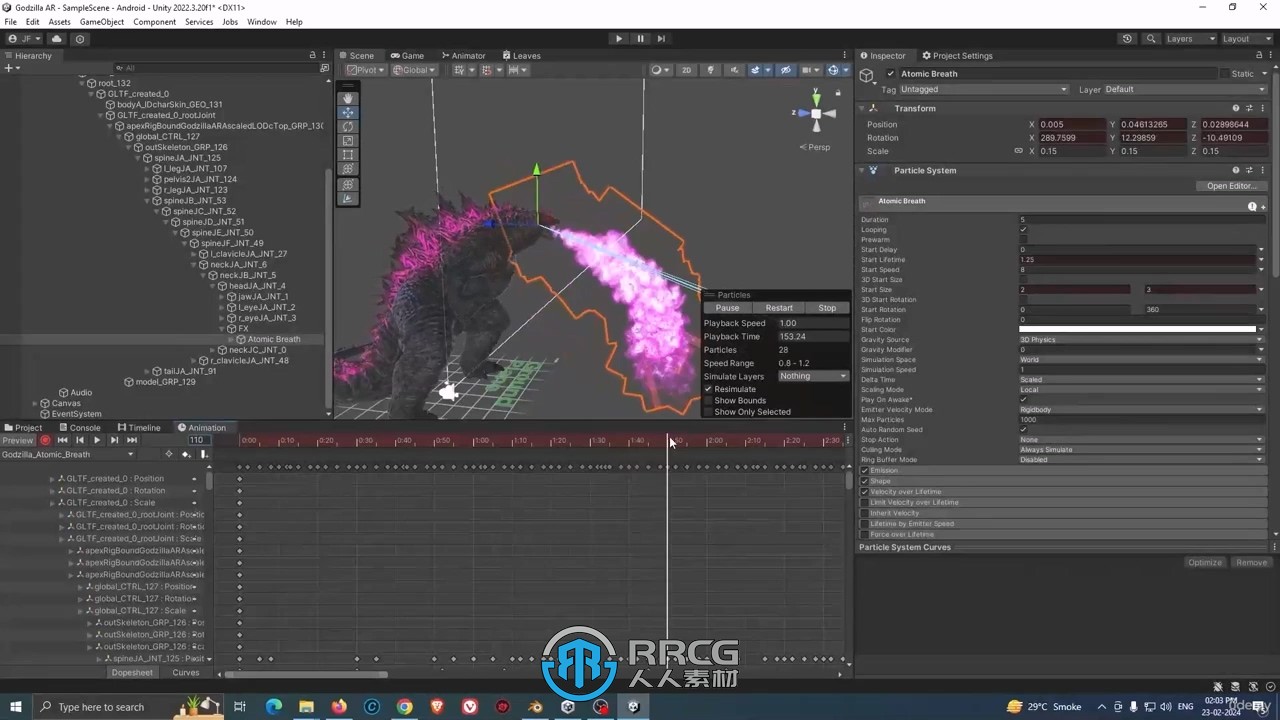
Task: Open the draw mode shading dropdown
Action: 661,70
